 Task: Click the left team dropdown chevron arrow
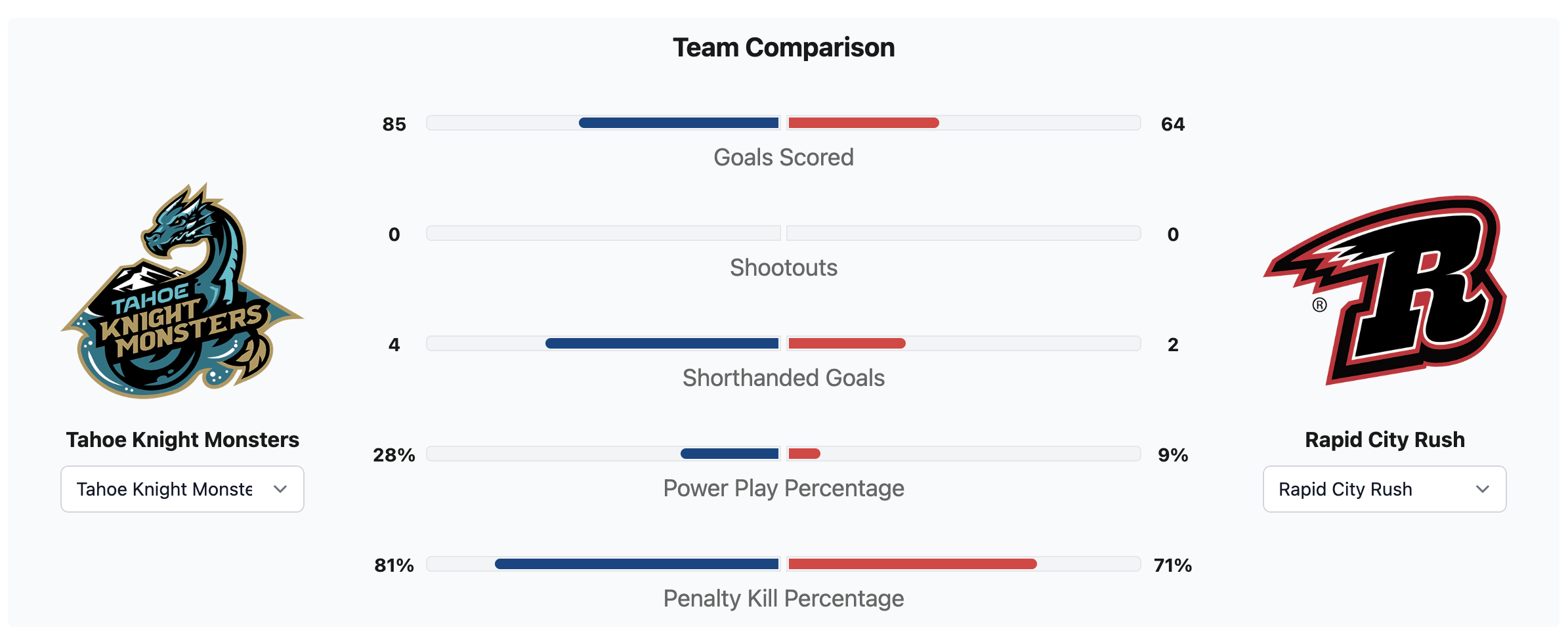coord(280,489)
